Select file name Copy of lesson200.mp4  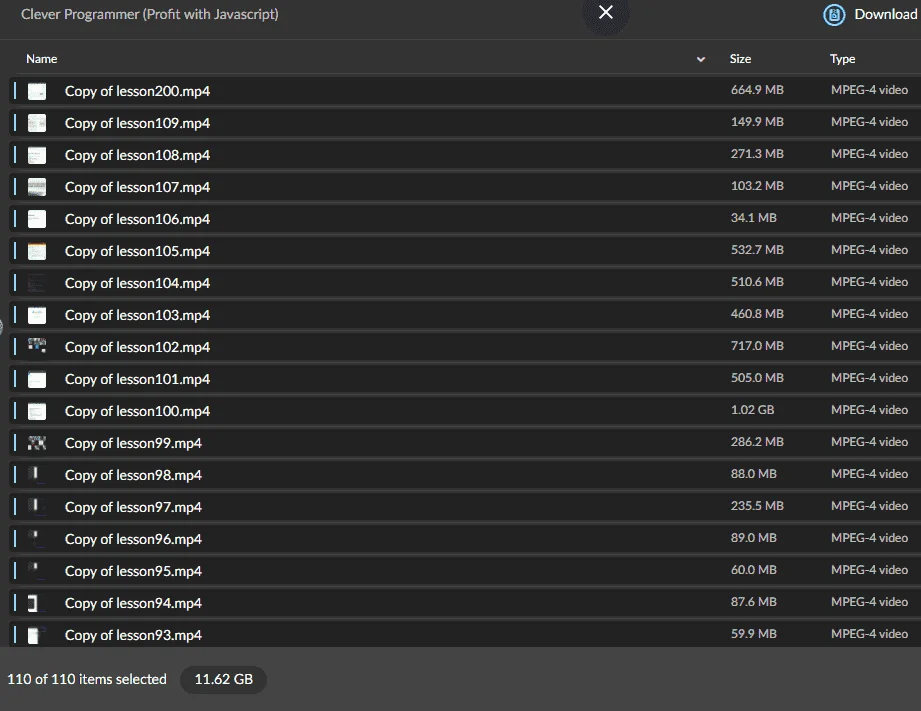(x=137, y=91)
